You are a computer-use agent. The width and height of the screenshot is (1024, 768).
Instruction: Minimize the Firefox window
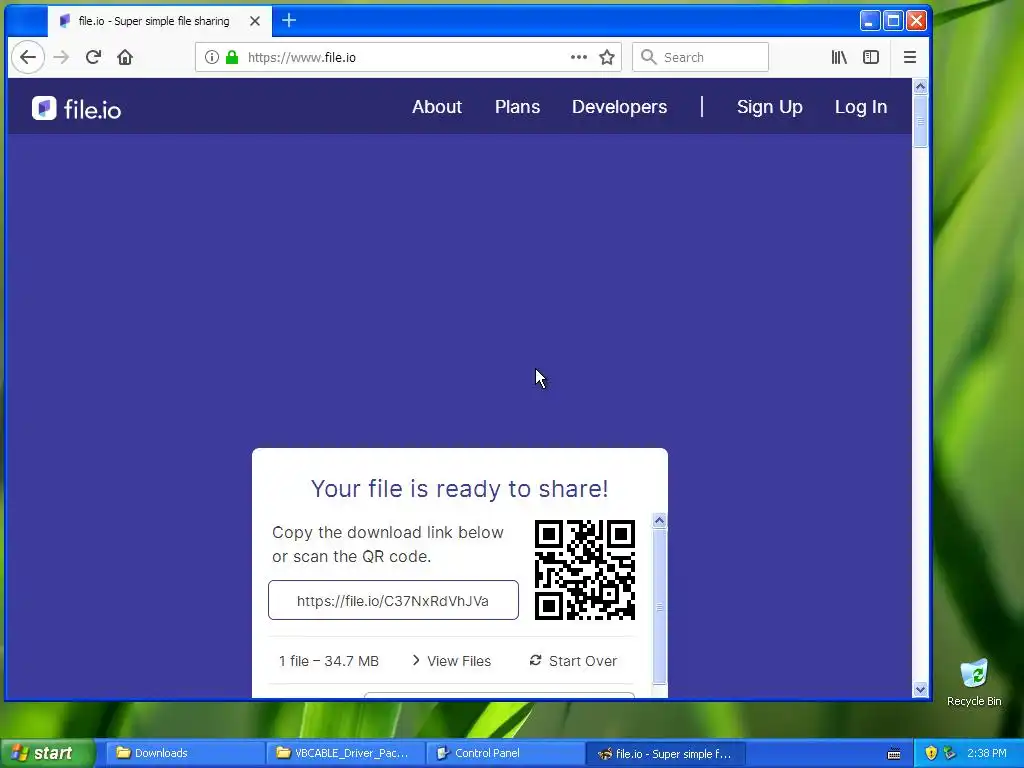869,21
